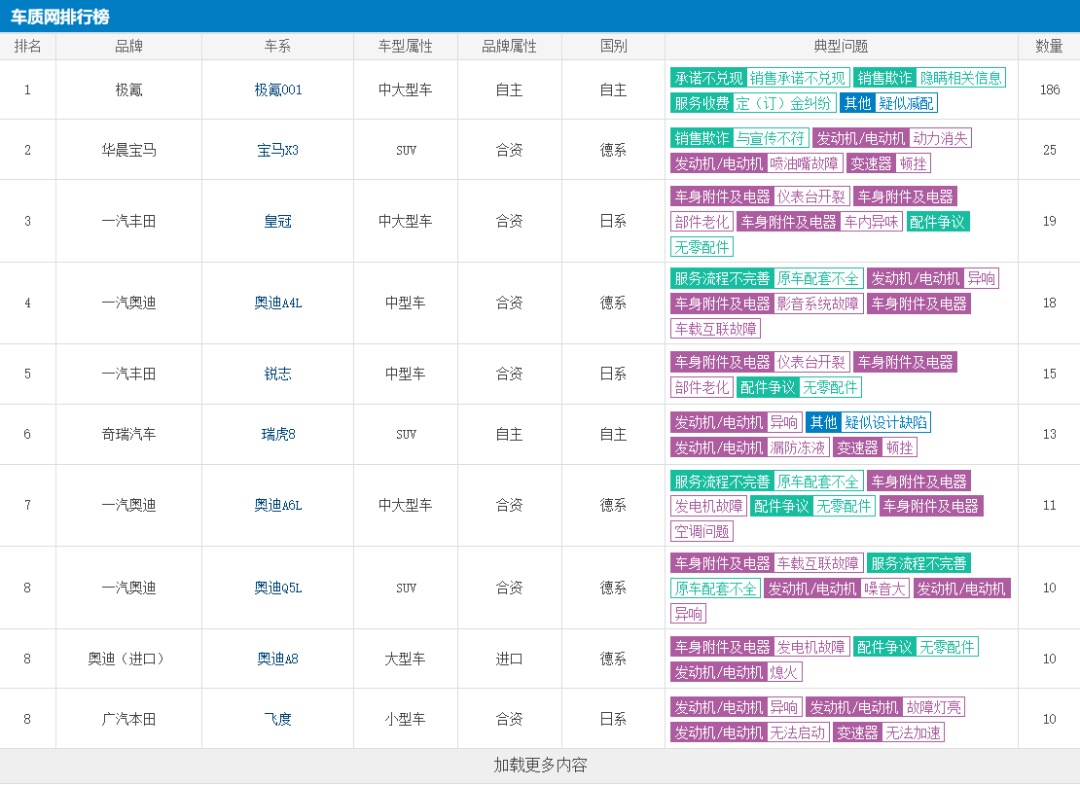Click the 奥迪（进口） brand cell
This screenshot has height=785, width=1080.
coord(129,659)
